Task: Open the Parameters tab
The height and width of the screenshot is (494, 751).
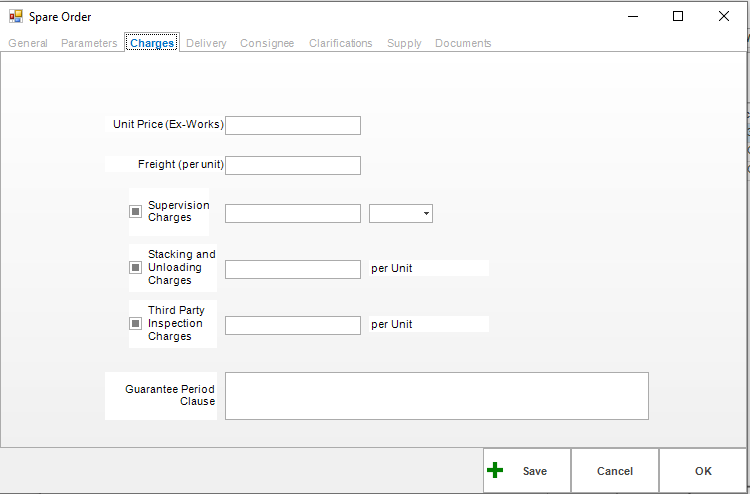Action: (89, 43)
